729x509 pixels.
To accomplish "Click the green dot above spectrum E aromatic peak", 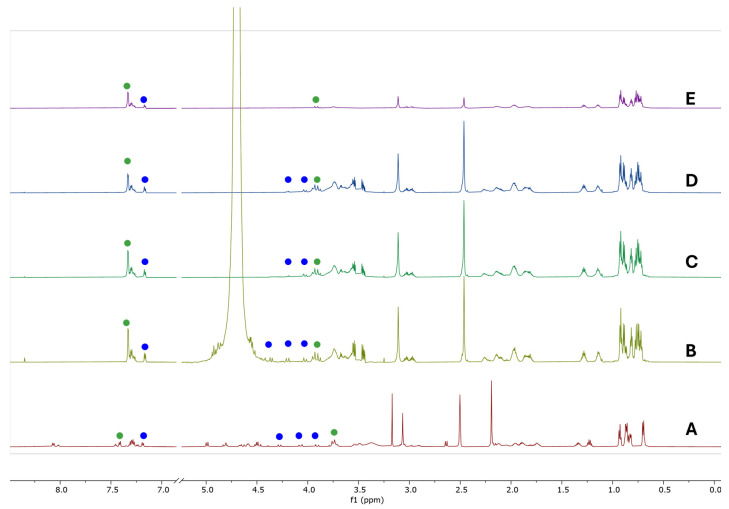I will [127, 86].
